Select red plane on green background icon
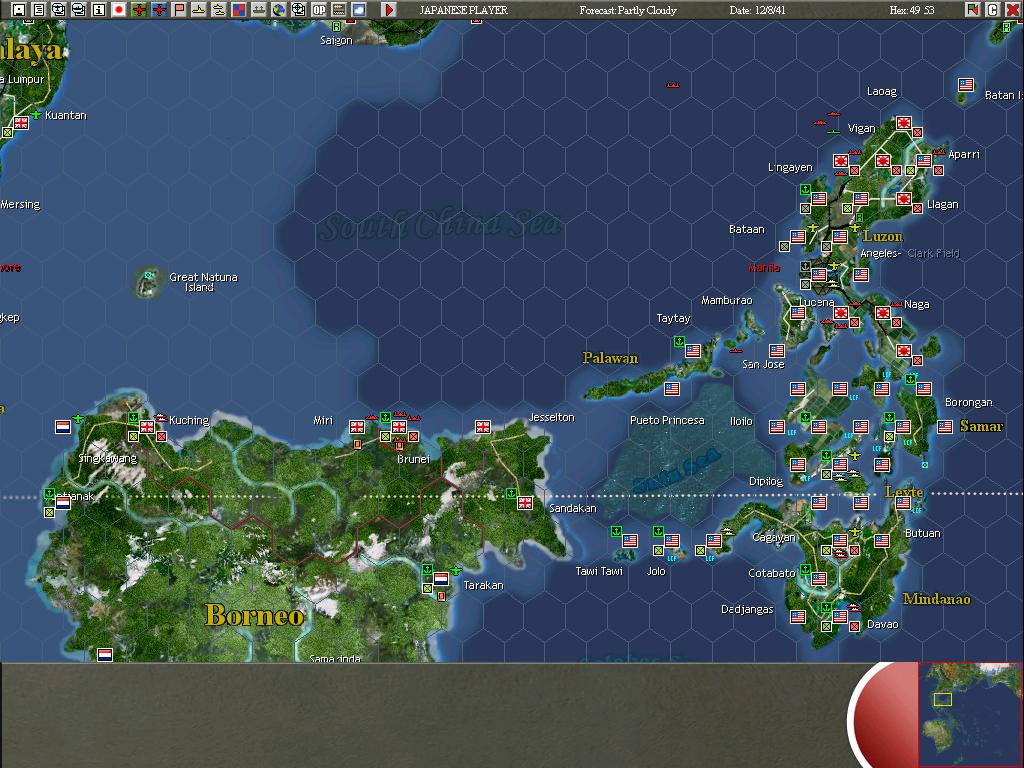Image resolution: width=1024 pixels, height=768 pixels. 139,10
